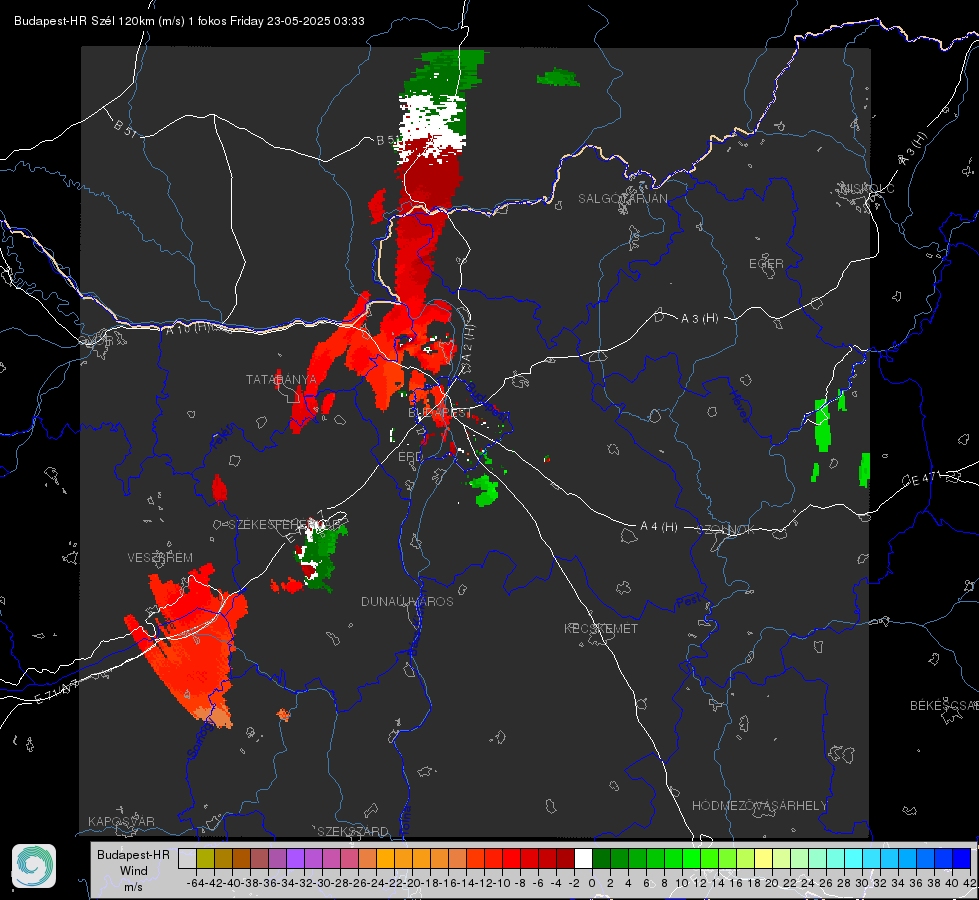
Task: Click the VESZPRÉM city label
Action: pyautogui.click(x=160, y=557)
